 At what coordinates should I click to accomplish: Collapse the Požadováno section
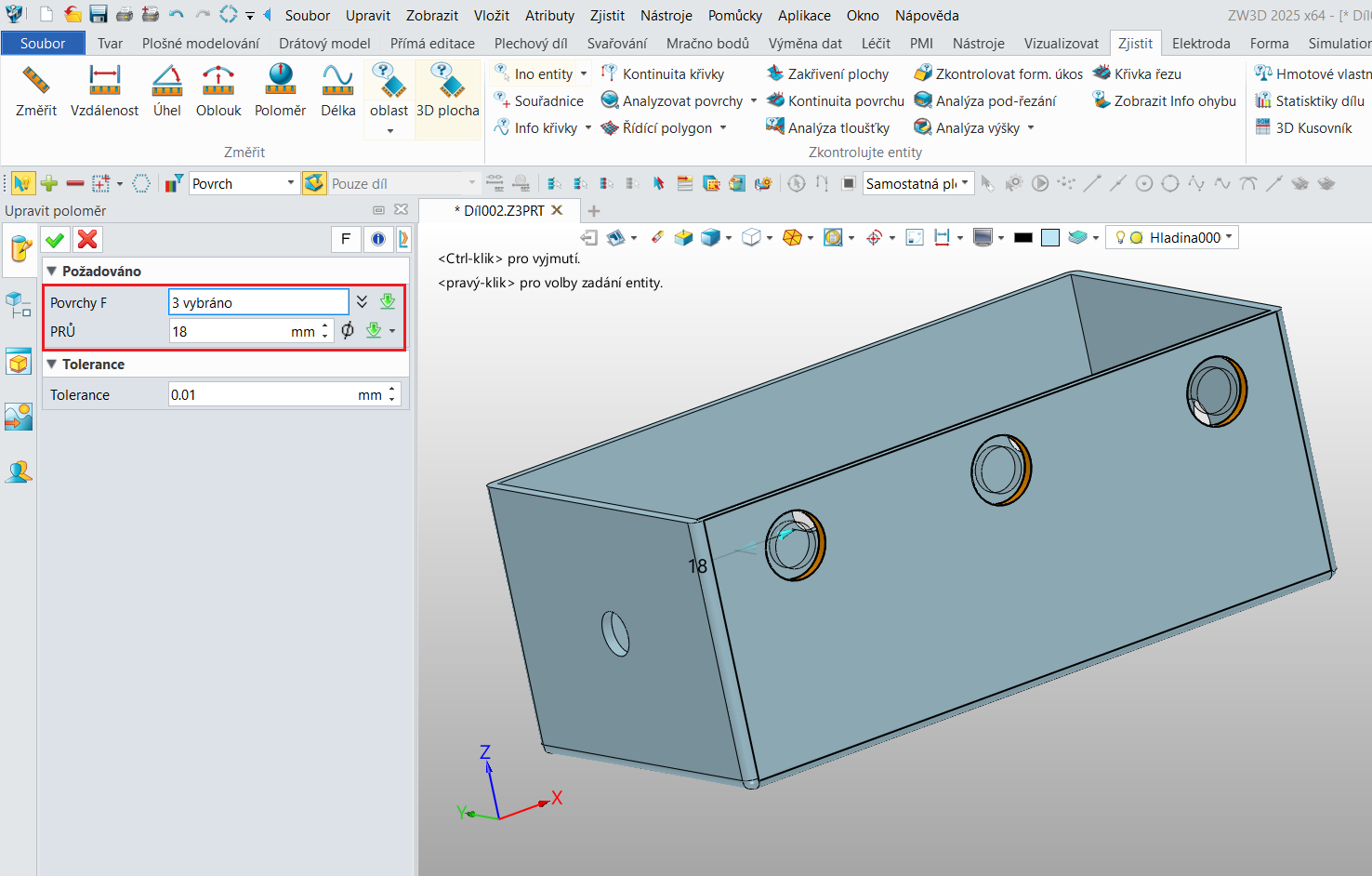click(x=52, y=271)
